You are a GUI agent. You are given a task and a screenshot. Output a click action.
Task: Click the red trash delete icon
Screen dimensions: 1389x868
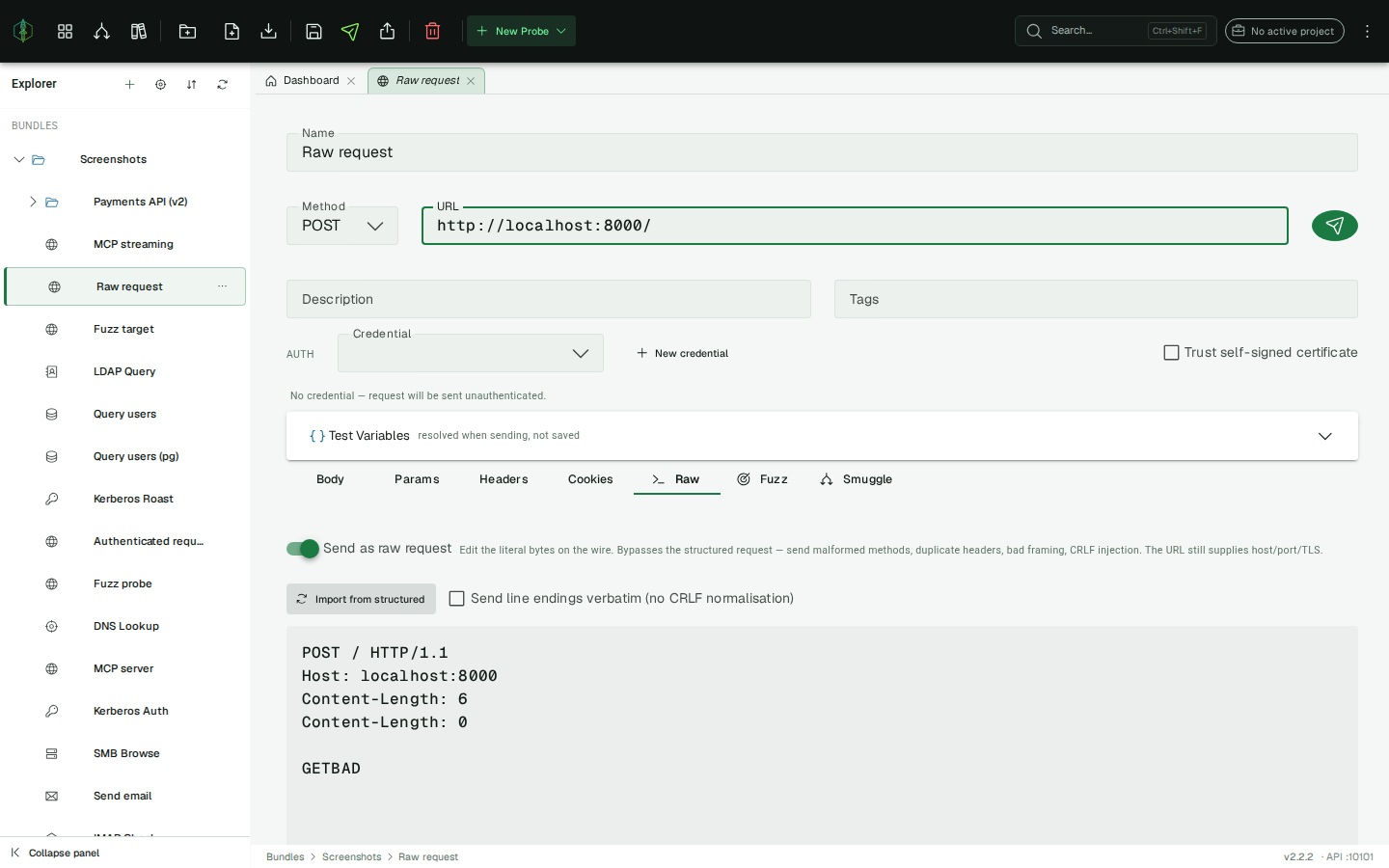pos(432,31)
